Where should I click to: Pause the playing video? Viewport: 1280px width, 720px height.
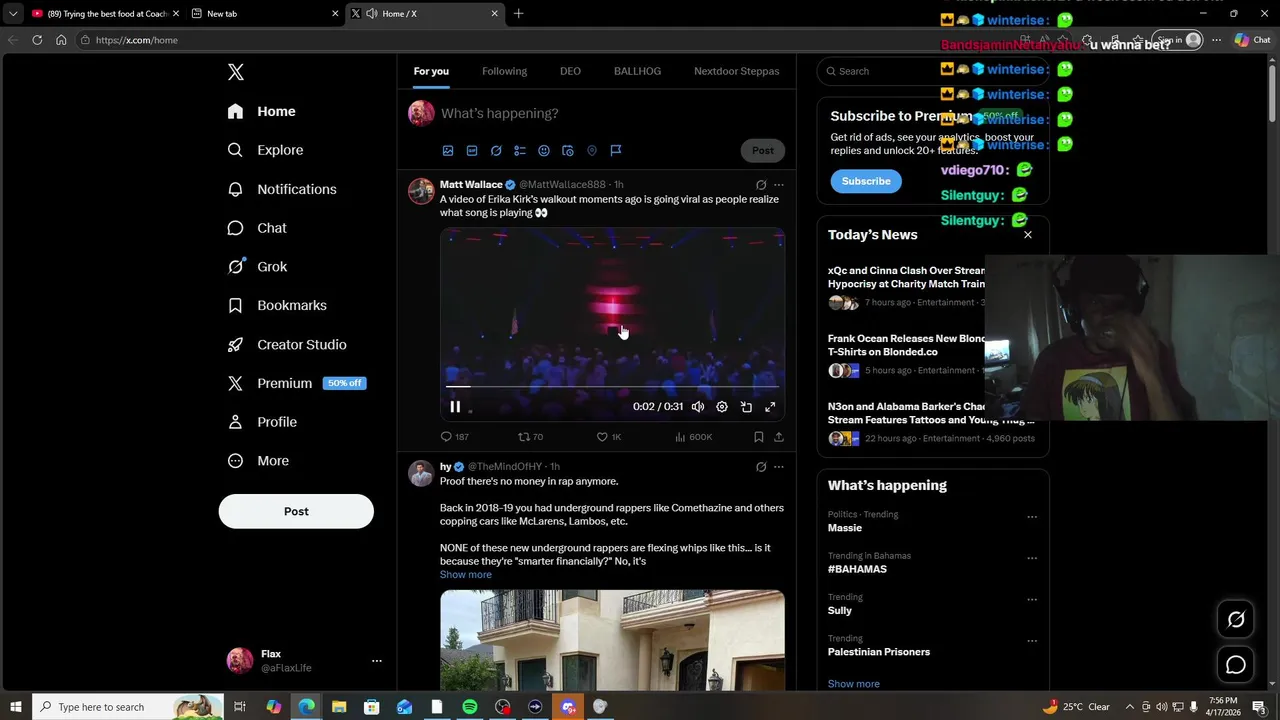(x=455, y=407)
